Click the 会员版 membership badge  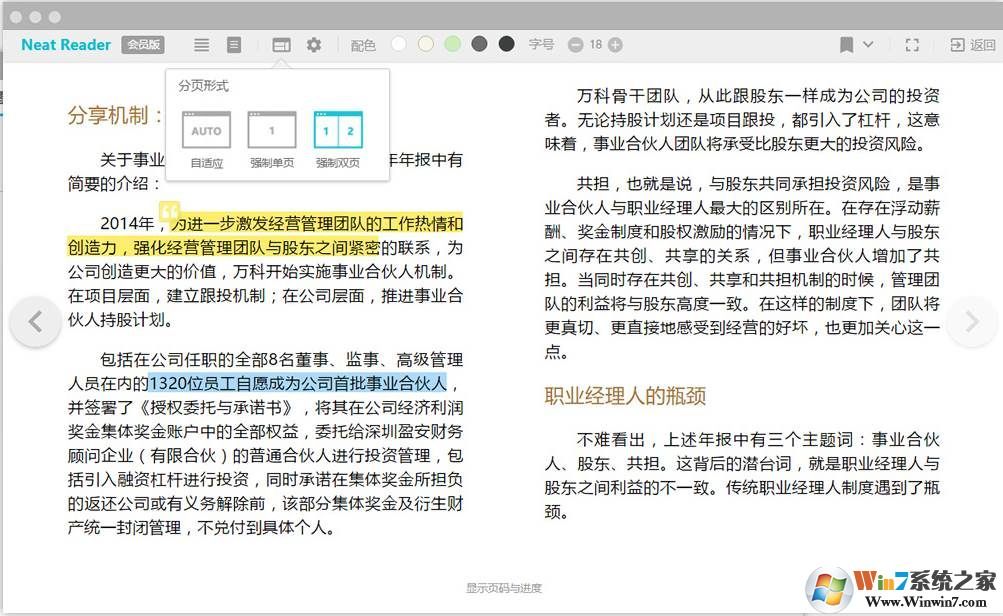tap(141, 44)
